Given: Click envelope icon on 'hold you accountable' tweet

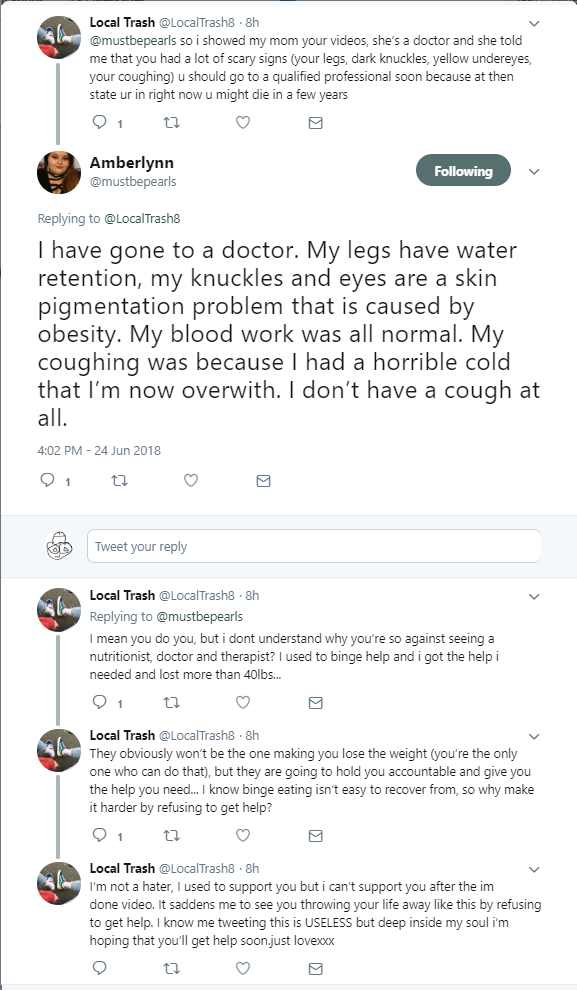Looking at the screenshot, I should click(316, 836).
